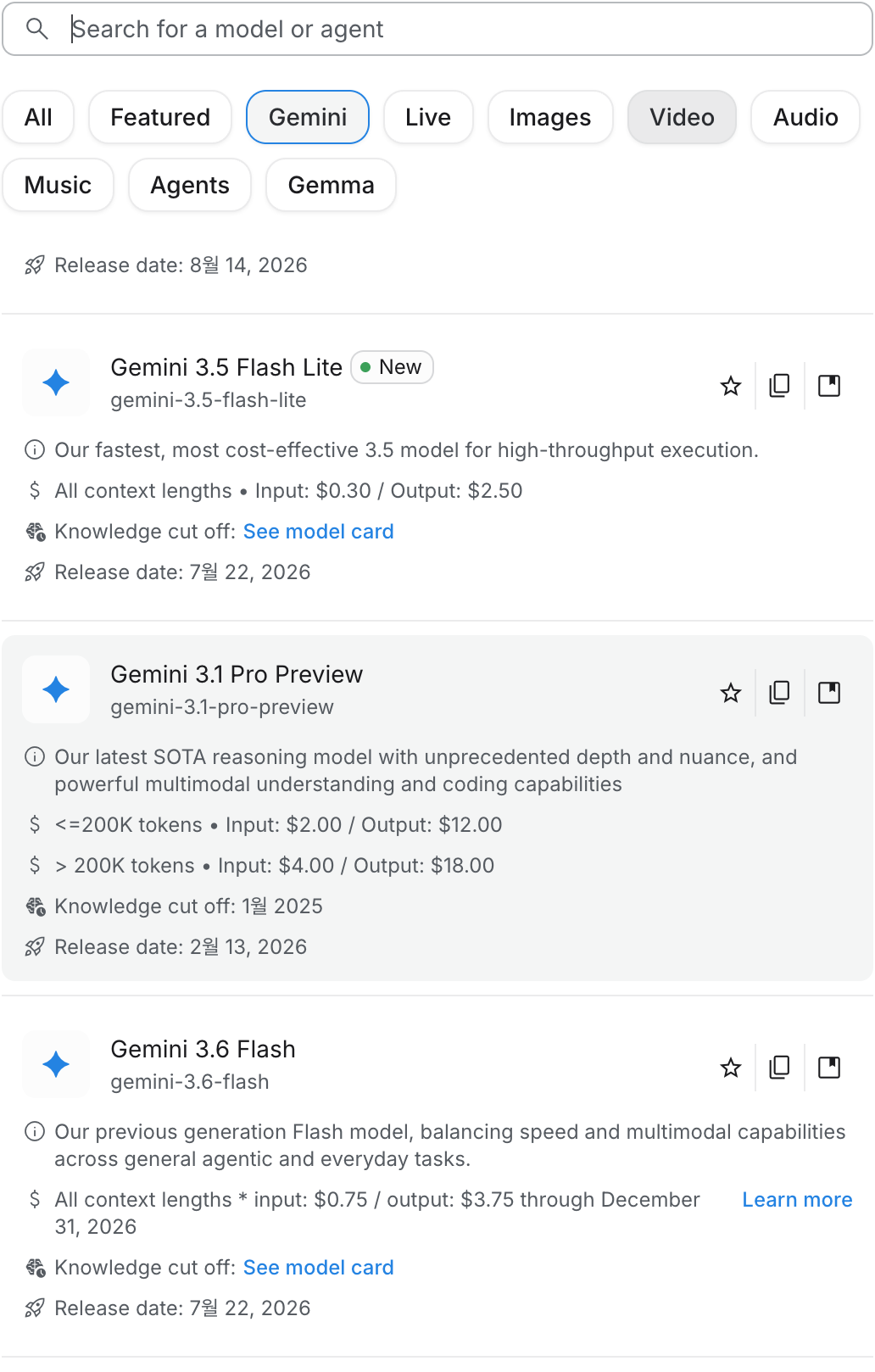Click the search magnifier icon
This screenshot has width=875, height=1372.
(x=37, y=29)
